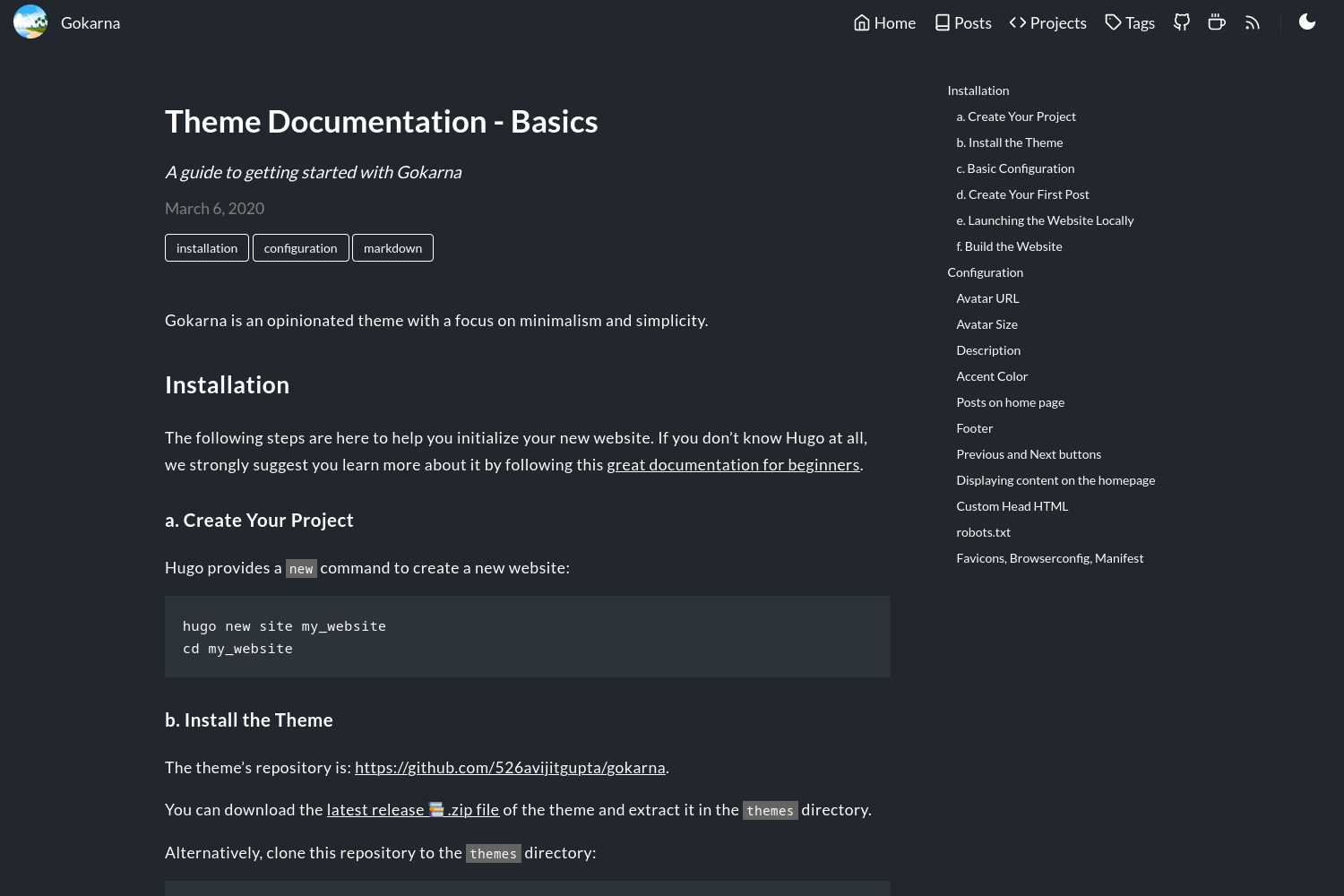Viewport: 1344px width, 896px height.
Task: Select the installation tag
Action: (207, 248)
